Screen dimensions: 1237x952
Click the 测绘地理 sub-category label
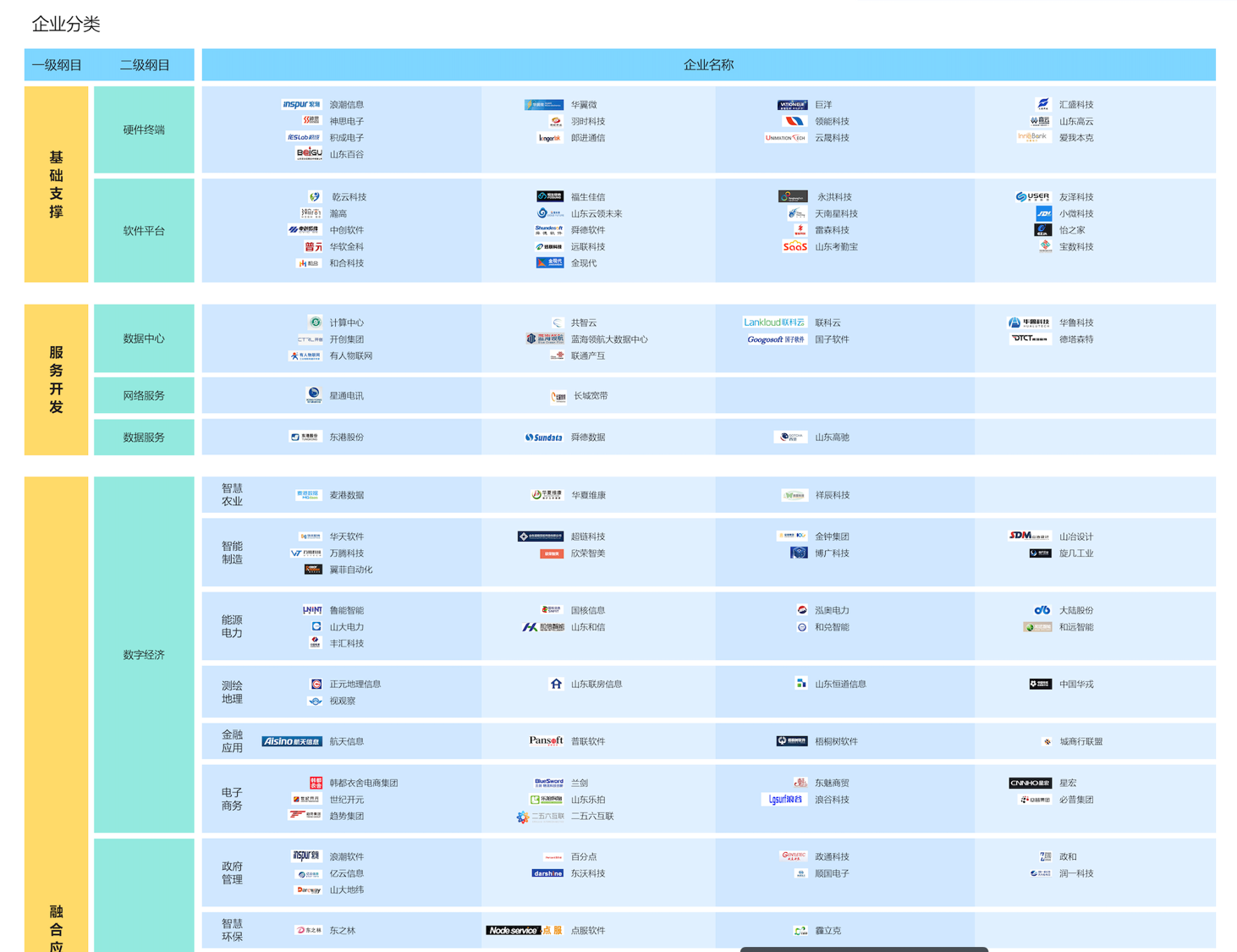tap(232, 692)
